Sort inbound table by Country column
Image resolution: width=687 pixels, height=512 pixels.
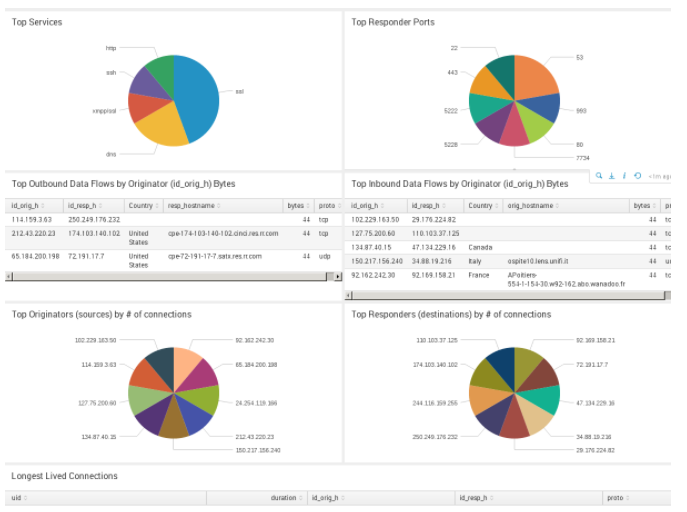(483, 205)
